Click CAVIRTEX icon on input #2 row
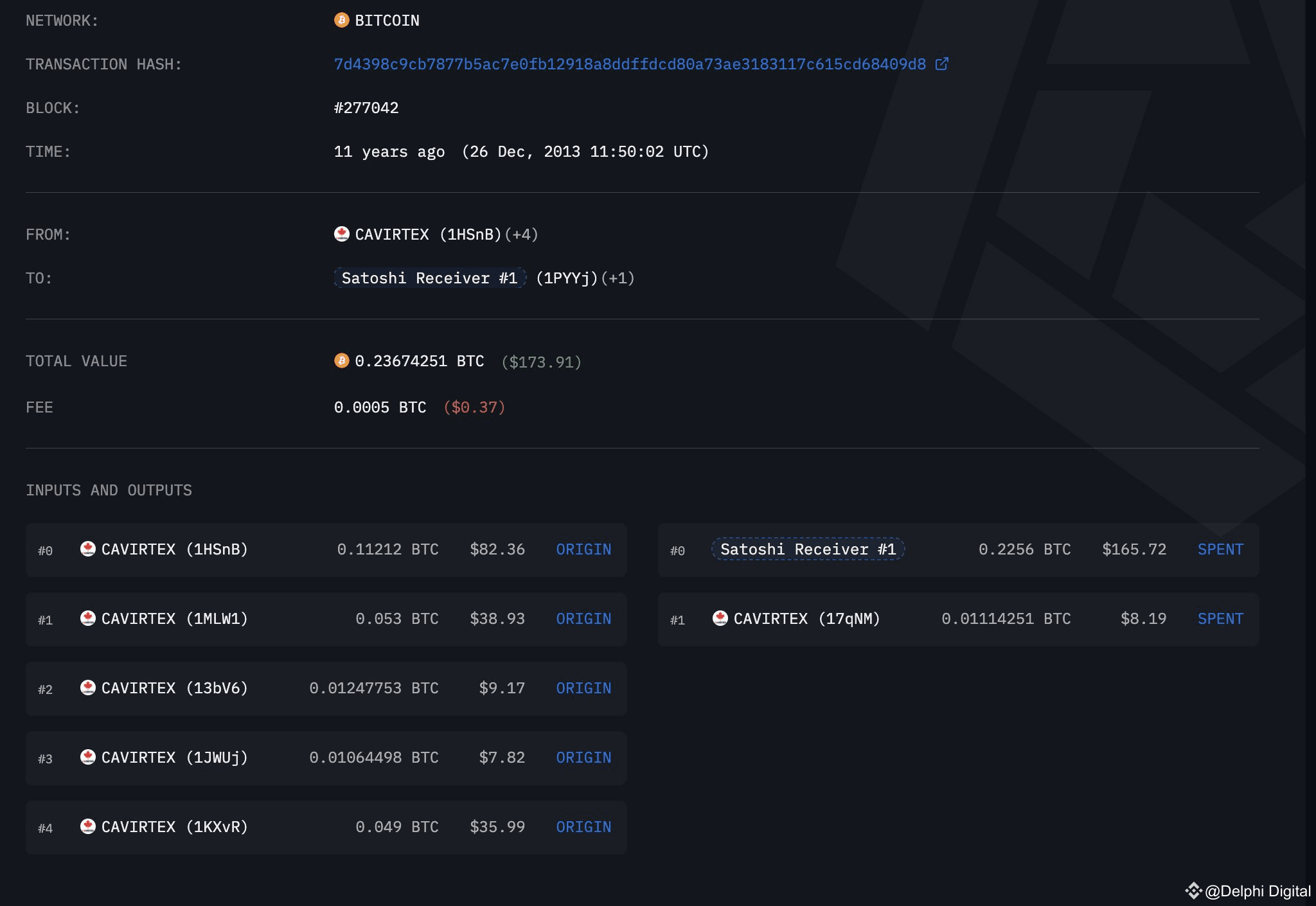Screen dimensions: 1316x906 (88, 688)
